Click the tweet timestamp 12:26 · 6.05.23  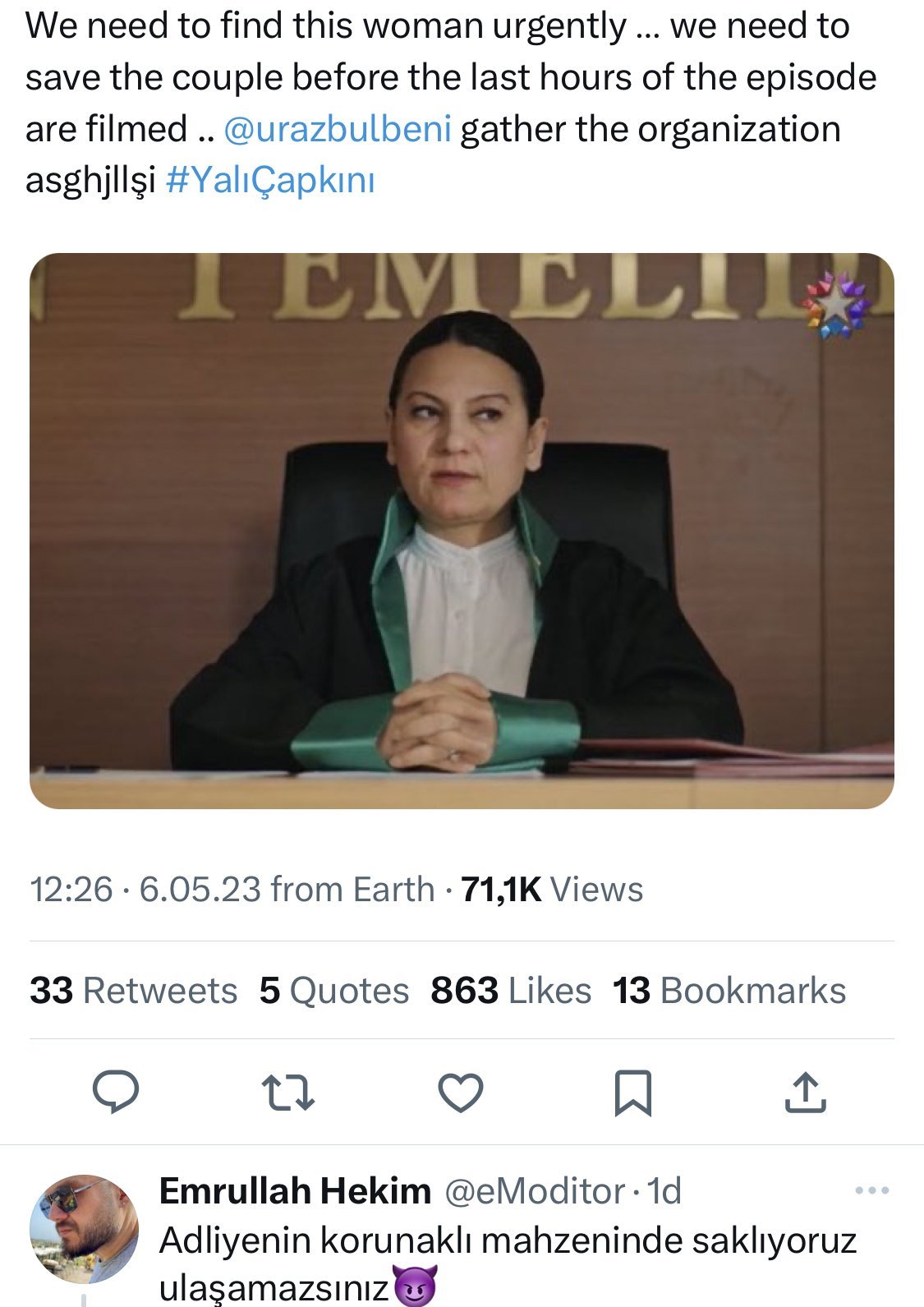point(145,890)
